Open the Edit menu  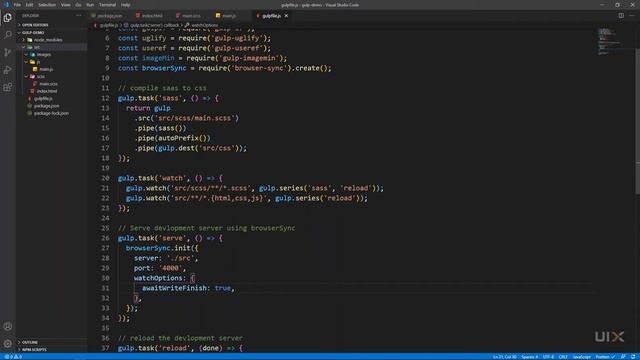click(x=29, y=5)
